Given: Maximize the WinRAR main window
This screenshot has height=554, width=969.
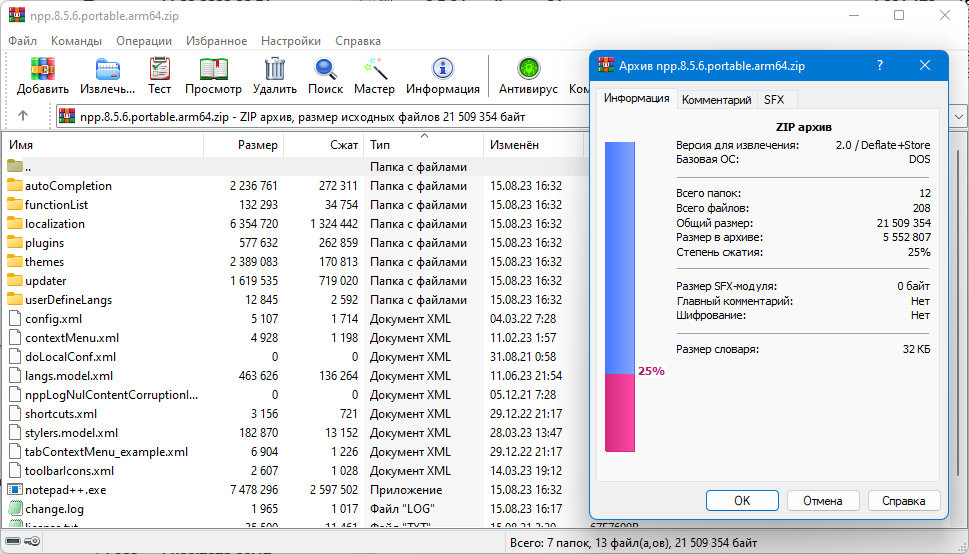Looking at the screenshot, I should pos(900,15).
